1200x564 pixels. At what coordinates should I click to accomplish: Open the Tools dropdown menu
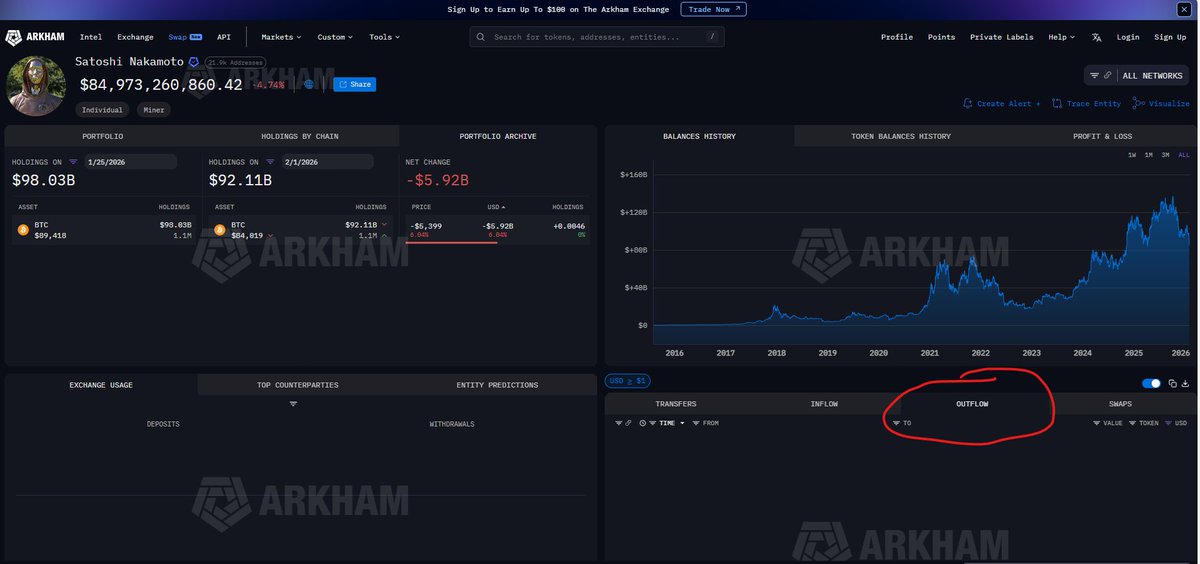tap(384, 37)
